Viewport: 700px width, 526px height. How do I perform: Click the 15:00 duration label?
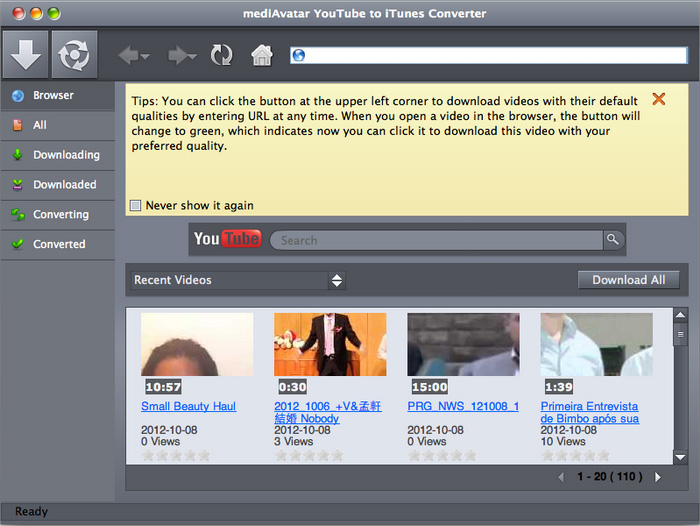coord(429,387)
